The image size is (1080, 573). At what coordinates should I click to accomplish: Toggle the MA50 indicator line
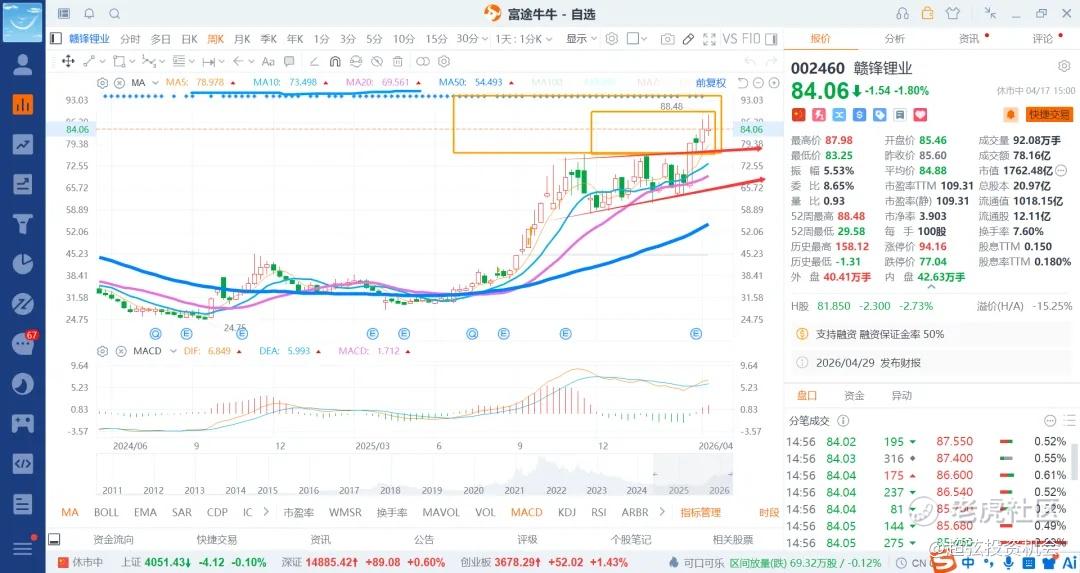pos(476,83)
